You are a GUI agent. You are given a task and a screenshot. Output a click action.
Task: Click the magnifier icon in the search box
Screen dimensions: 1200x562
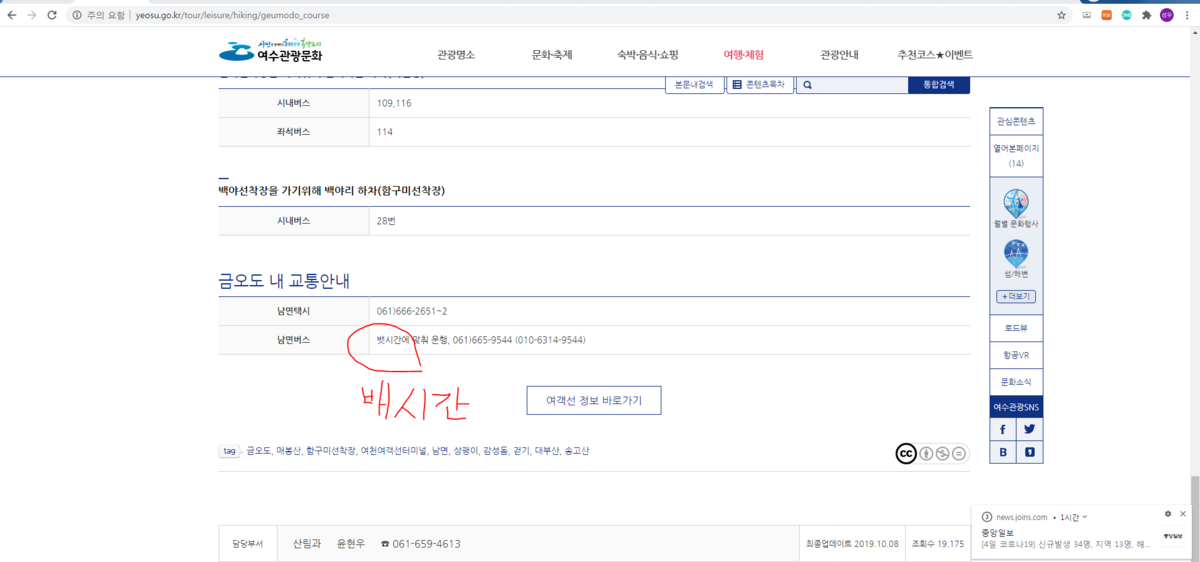click(x=807, y=86)
